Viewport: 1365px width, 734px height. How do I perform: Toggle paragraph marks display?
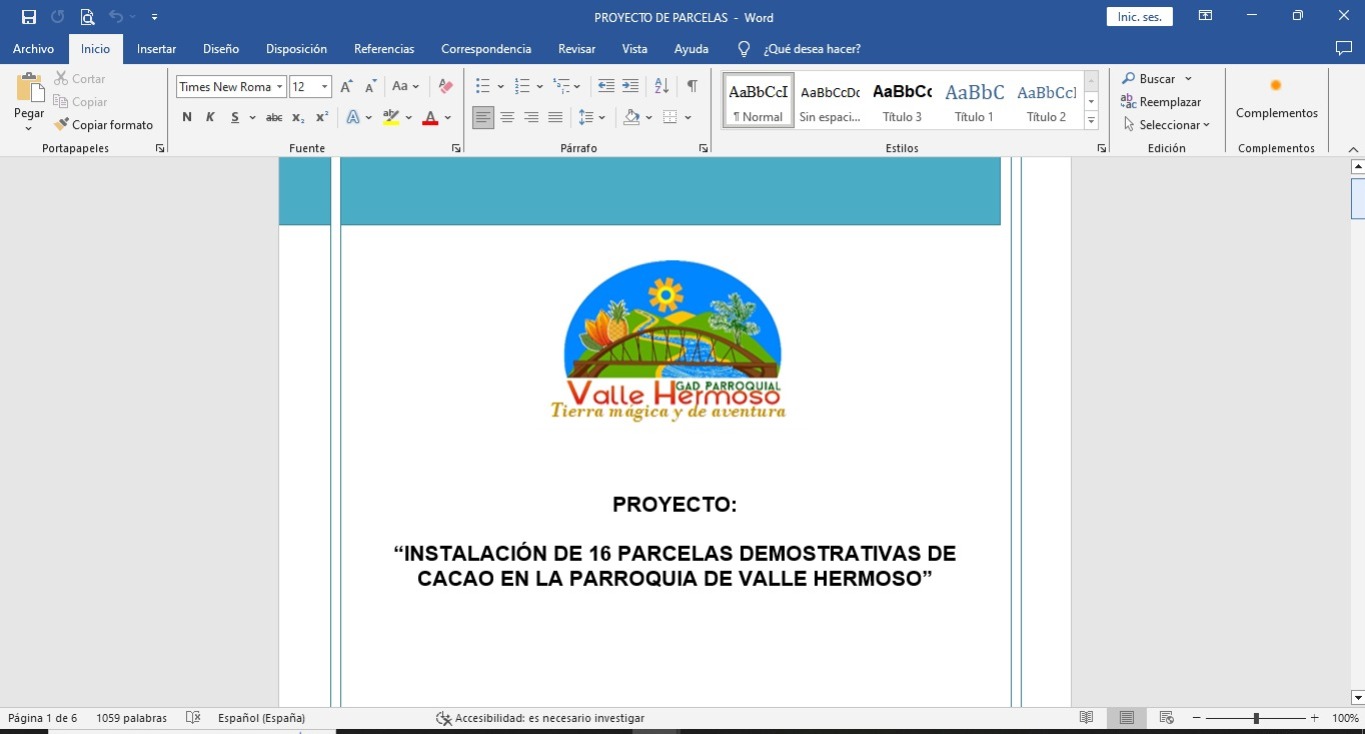click(x=691, y=87)
